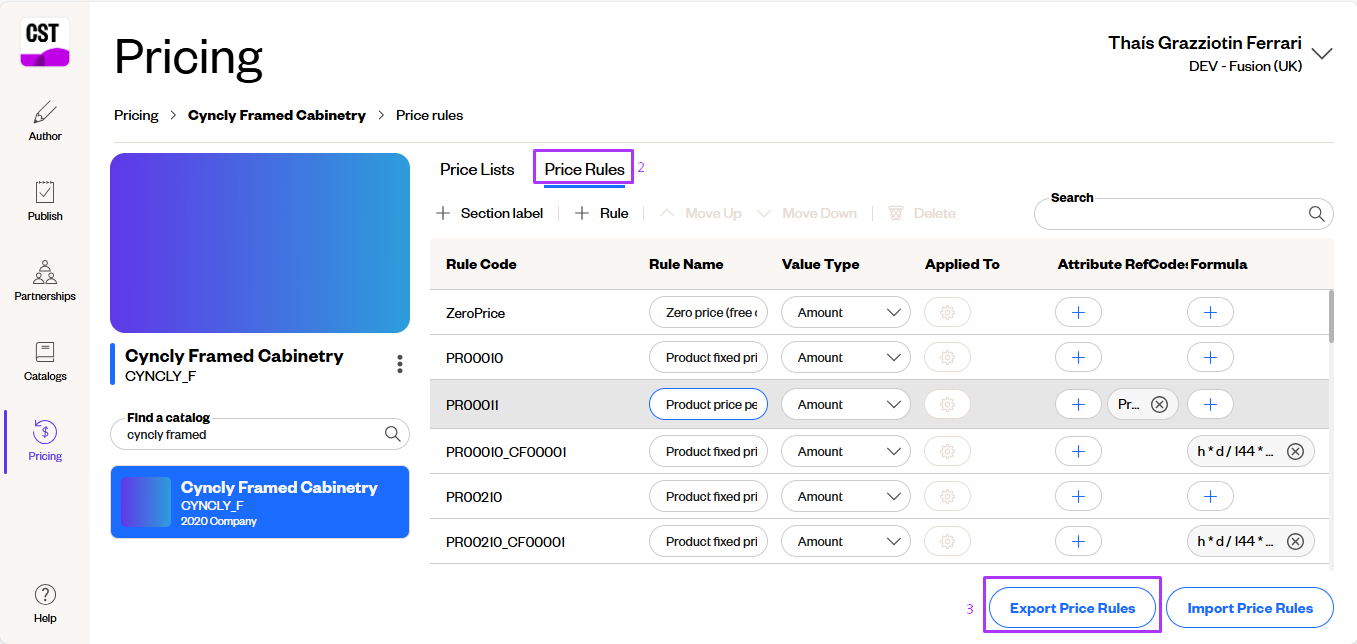Image resolution: width=1357 pixels, height=644 pixels.
Task: Open Applied To settings for PR00210
Action: click(x=948, y=496)
